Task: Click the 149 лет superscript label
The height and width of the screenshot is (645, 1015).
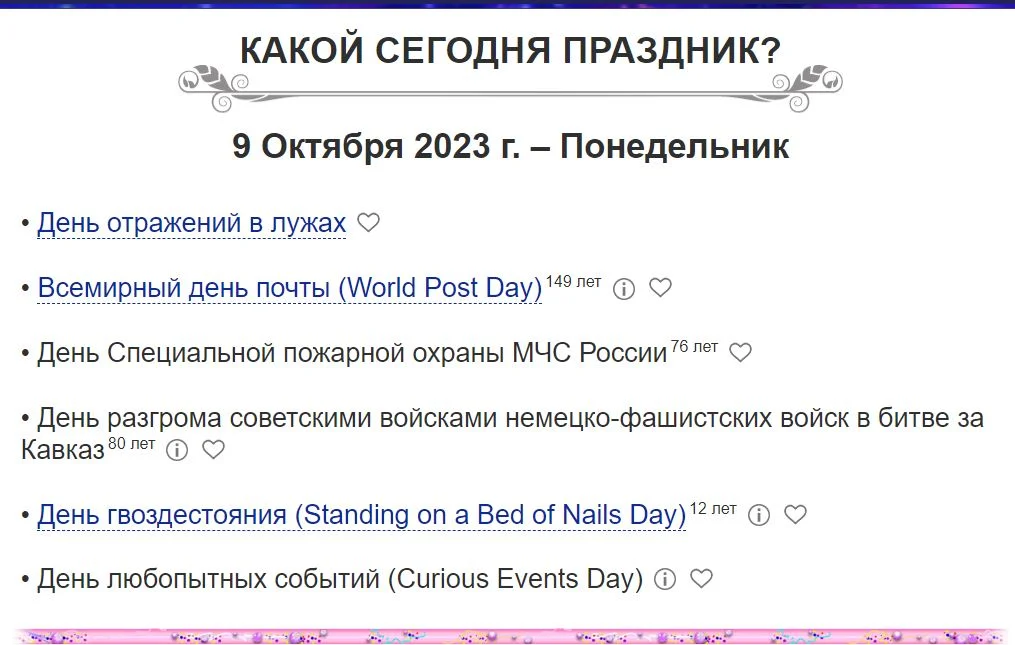Action: tap(572, 281)
